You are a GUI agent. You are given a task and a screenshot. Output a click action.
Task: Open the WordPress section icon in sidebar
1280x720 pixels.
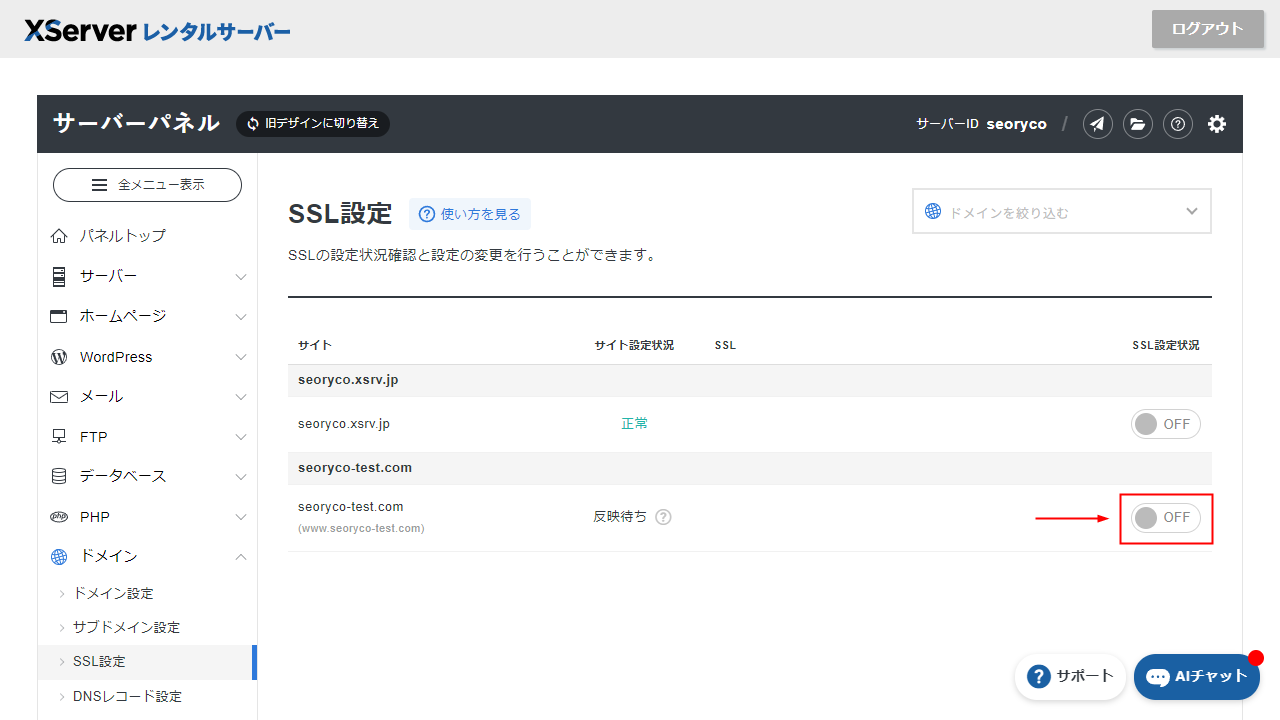[x=58, y=356]
